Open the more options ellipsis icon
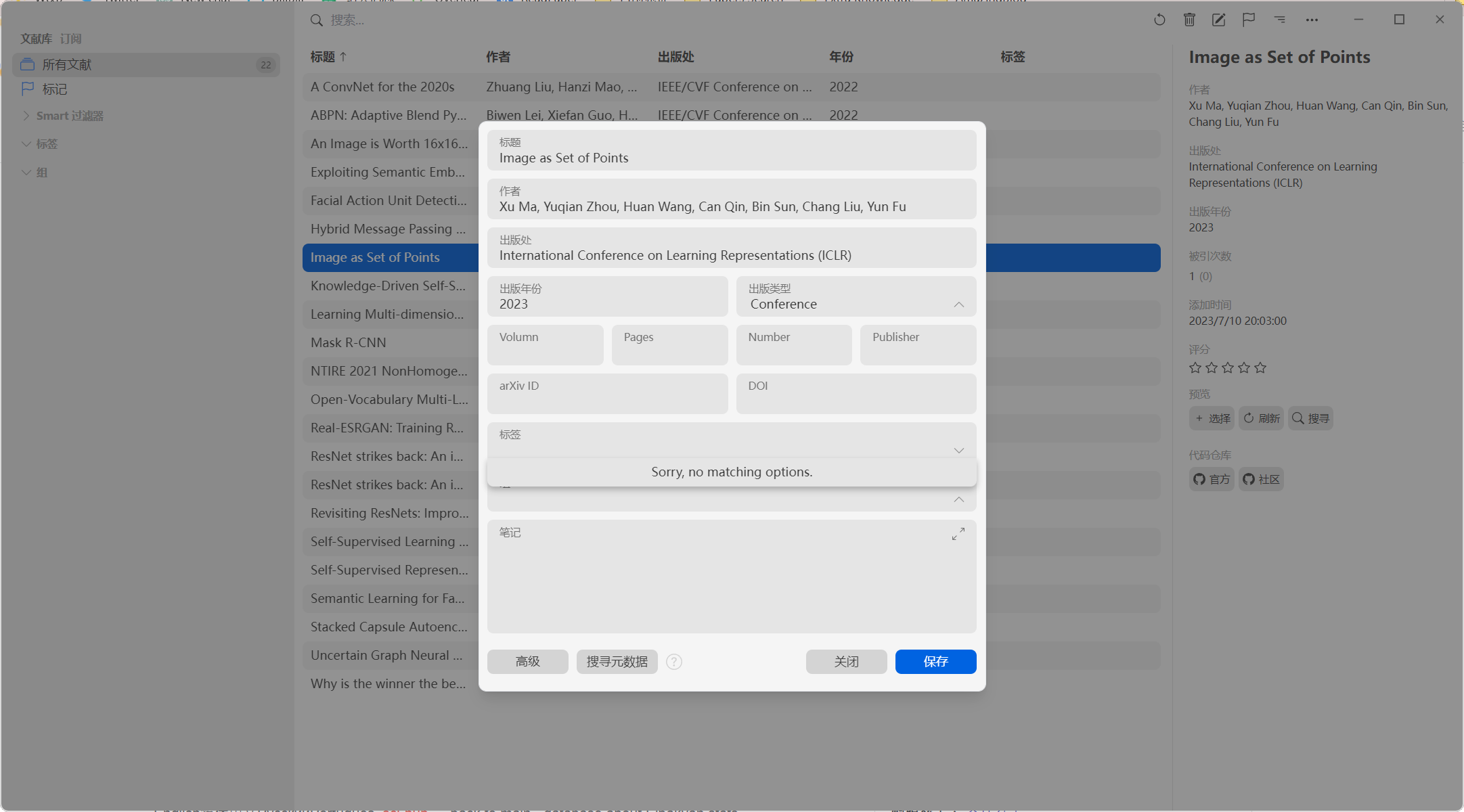Viewport: 1464px width, 812px height. [x=1311, y=20]
